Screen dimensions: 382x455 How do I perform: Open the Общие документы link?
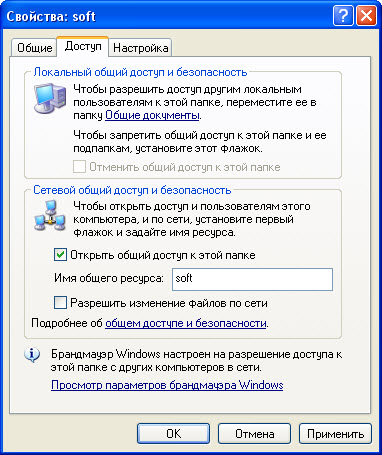tap(152, 115)
